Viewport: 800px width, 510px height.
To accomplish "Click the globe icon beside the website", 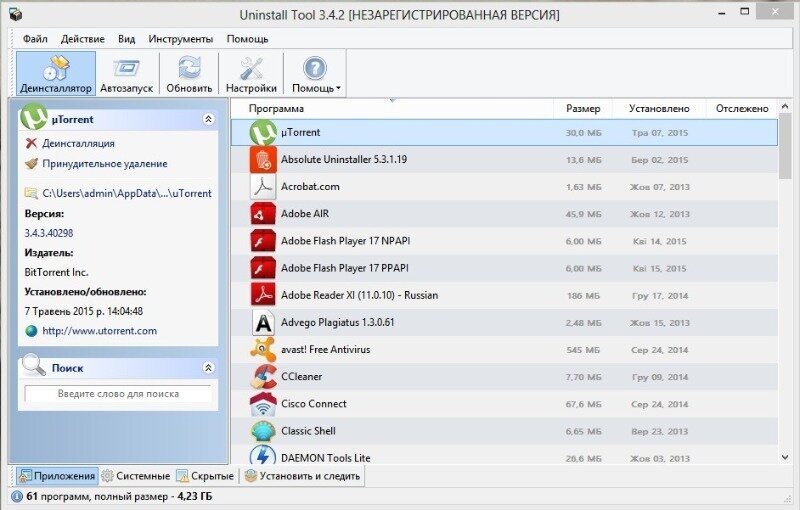I will click(31, 331).
